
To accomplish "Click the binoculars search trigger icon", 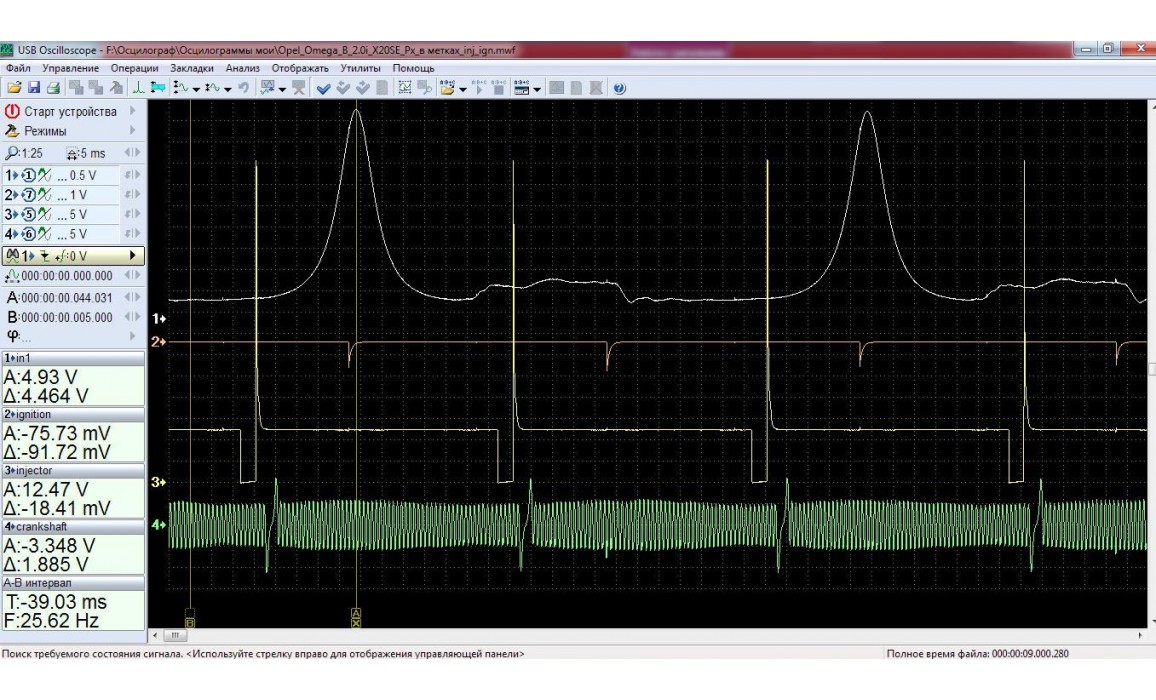I will coord(13,255).
